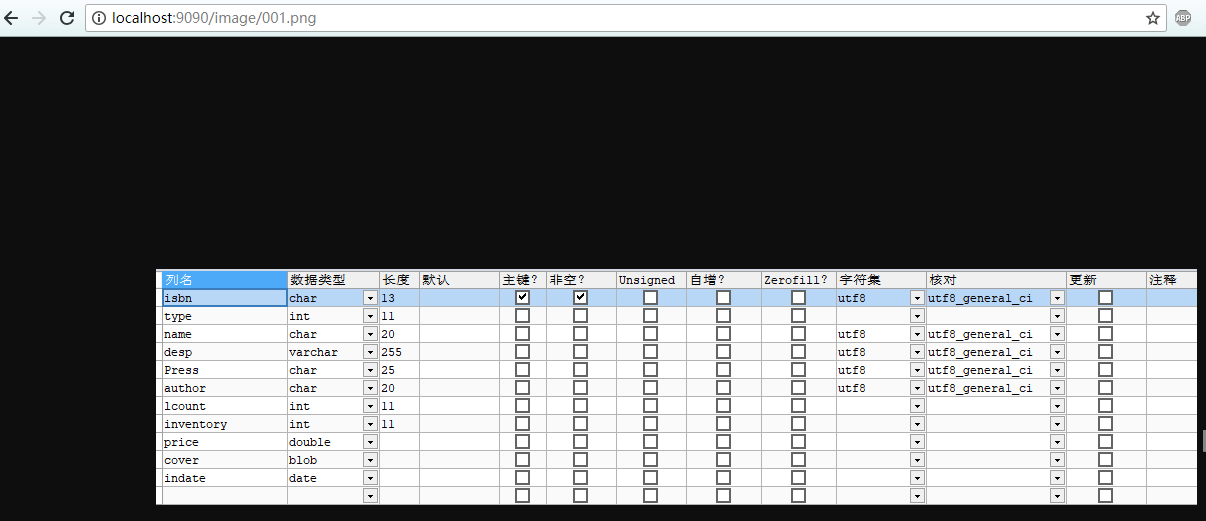Click the 核对 column header
The height and width of the screenshot is (521, 1206).
(x=996, y=280)
